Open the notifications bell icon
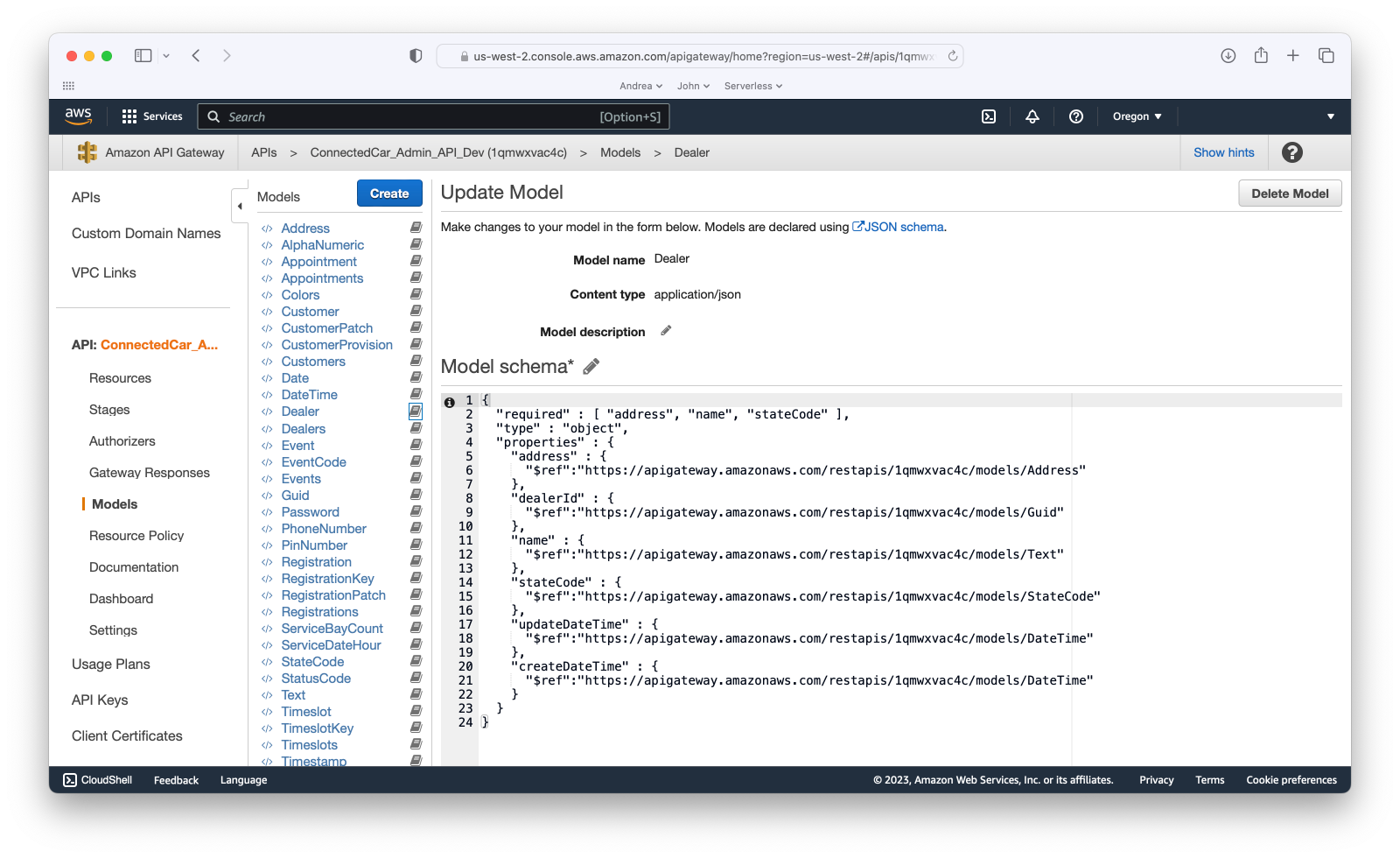The image size is (1400, 858). tap(1032, 116)
